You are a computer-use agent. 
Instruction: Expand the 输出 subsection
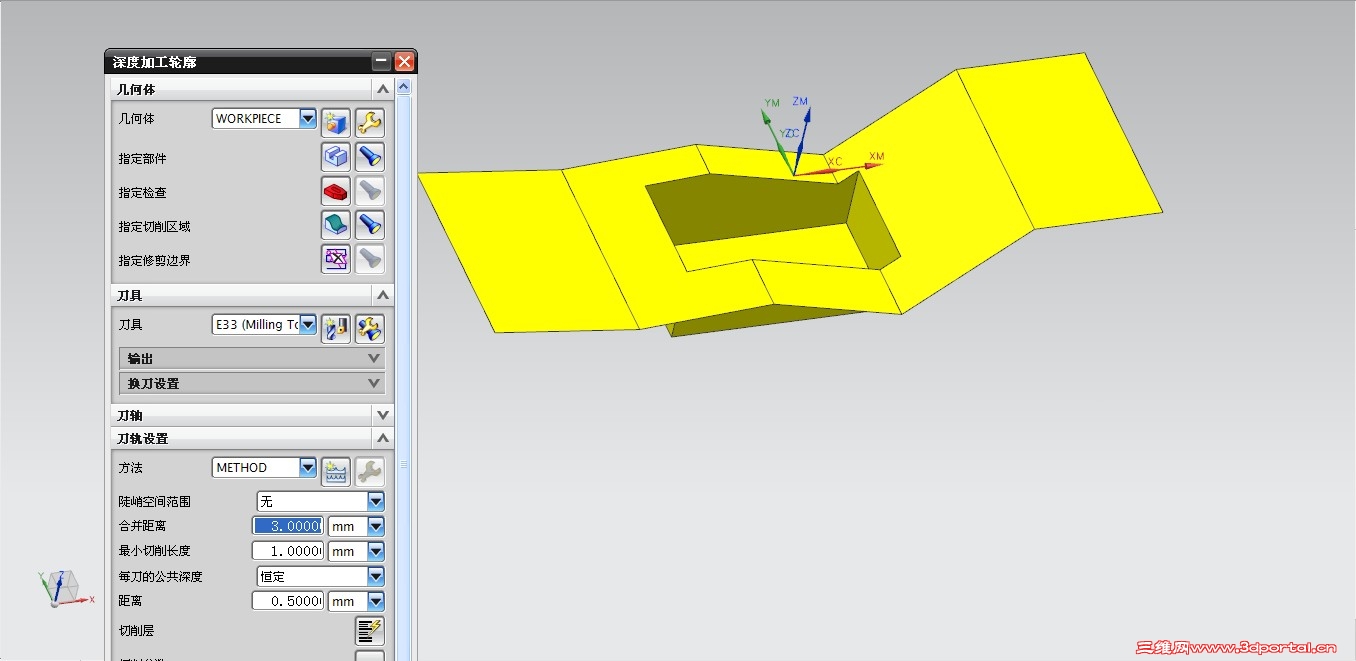coord(374,358)
